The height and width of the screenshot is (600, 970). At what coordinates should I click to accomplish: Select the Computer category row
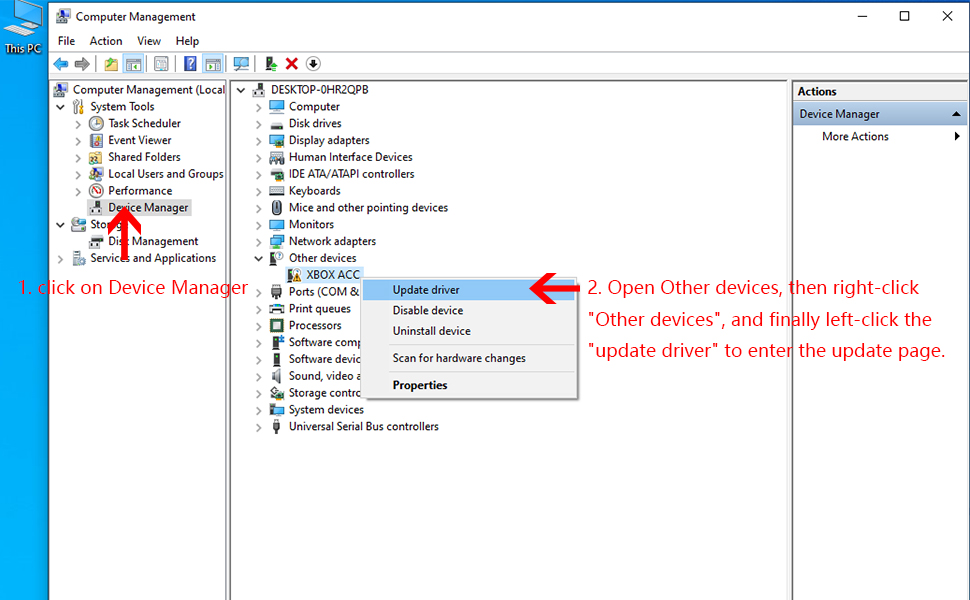314,106
